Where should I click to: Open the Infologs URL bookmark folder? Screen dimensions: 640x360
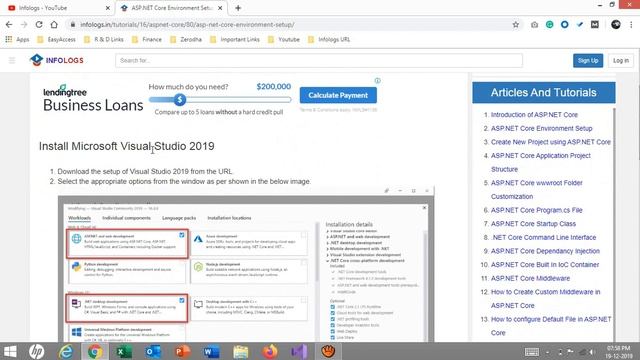[x=329, y=40]
